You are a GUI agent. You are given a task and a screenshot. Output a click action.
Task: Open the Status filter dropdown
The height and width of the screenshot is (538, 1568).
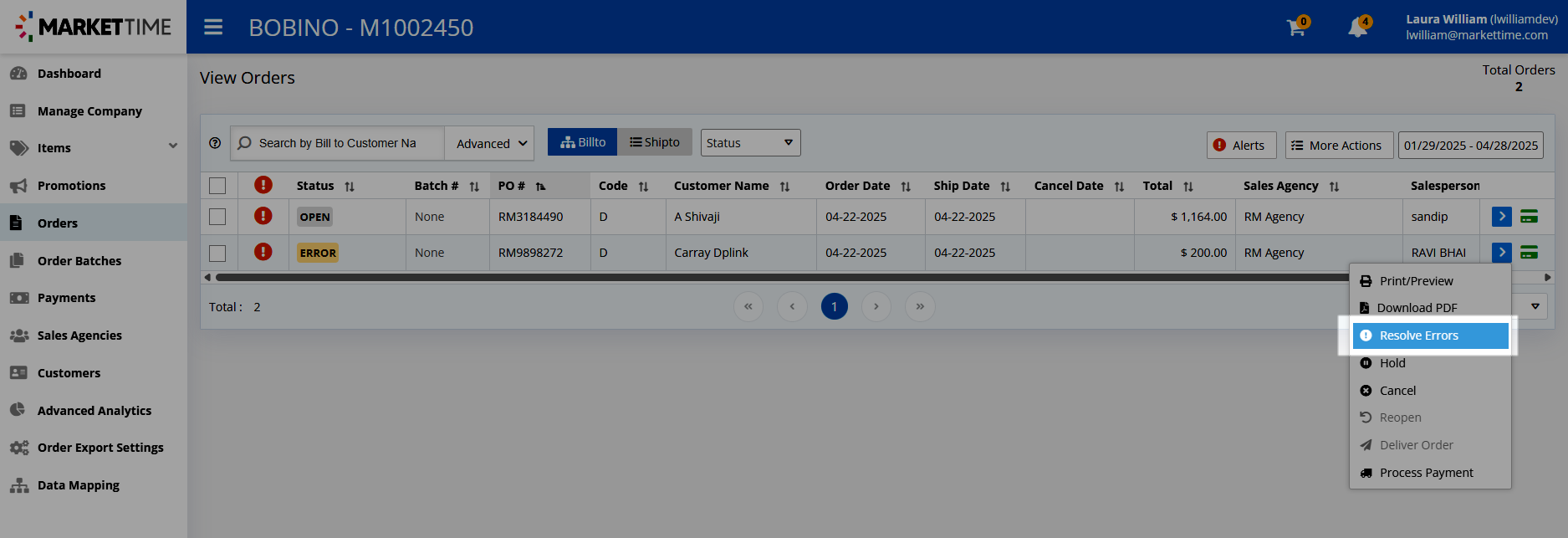[750, 142]
